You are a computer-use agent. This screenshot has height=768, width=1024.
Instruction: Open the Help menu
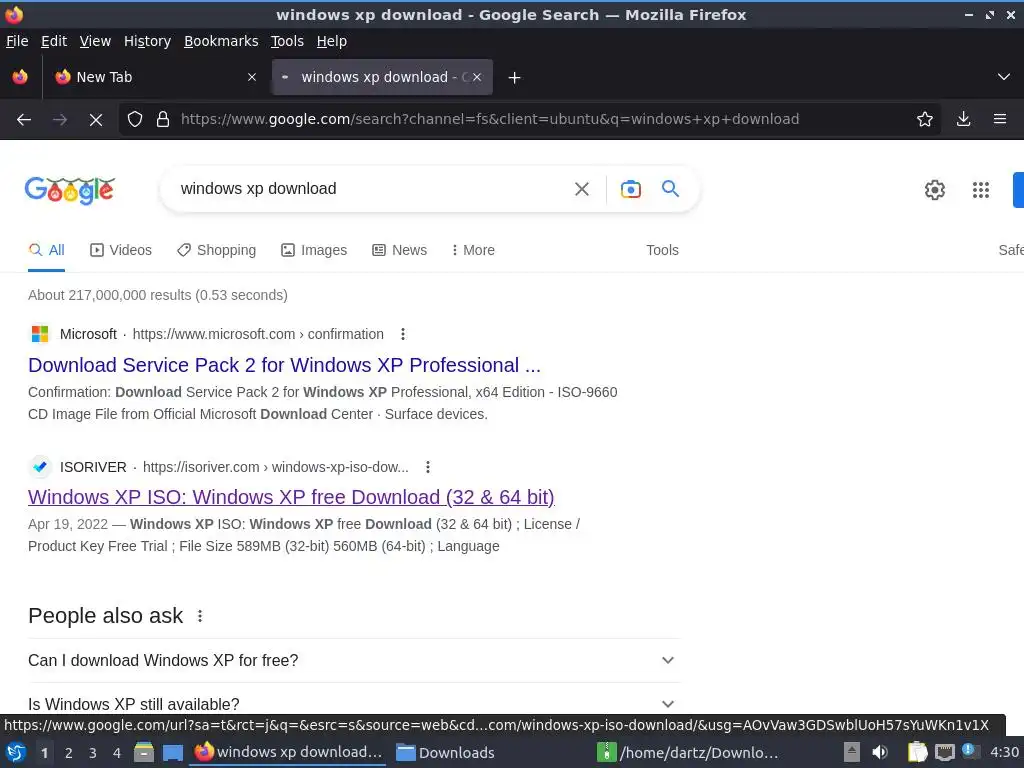[x=331, y=41]
